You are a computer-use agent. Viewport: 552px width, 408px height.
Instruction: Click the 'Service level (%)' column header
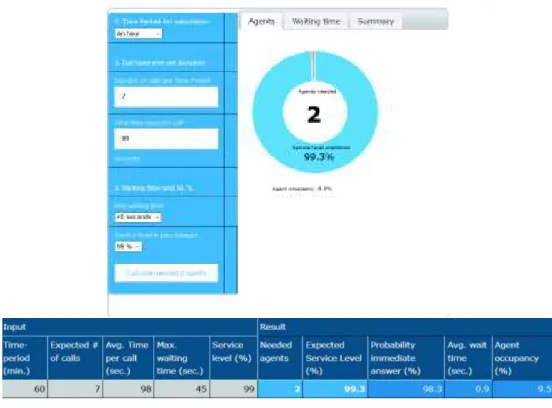tap(233, 358)
